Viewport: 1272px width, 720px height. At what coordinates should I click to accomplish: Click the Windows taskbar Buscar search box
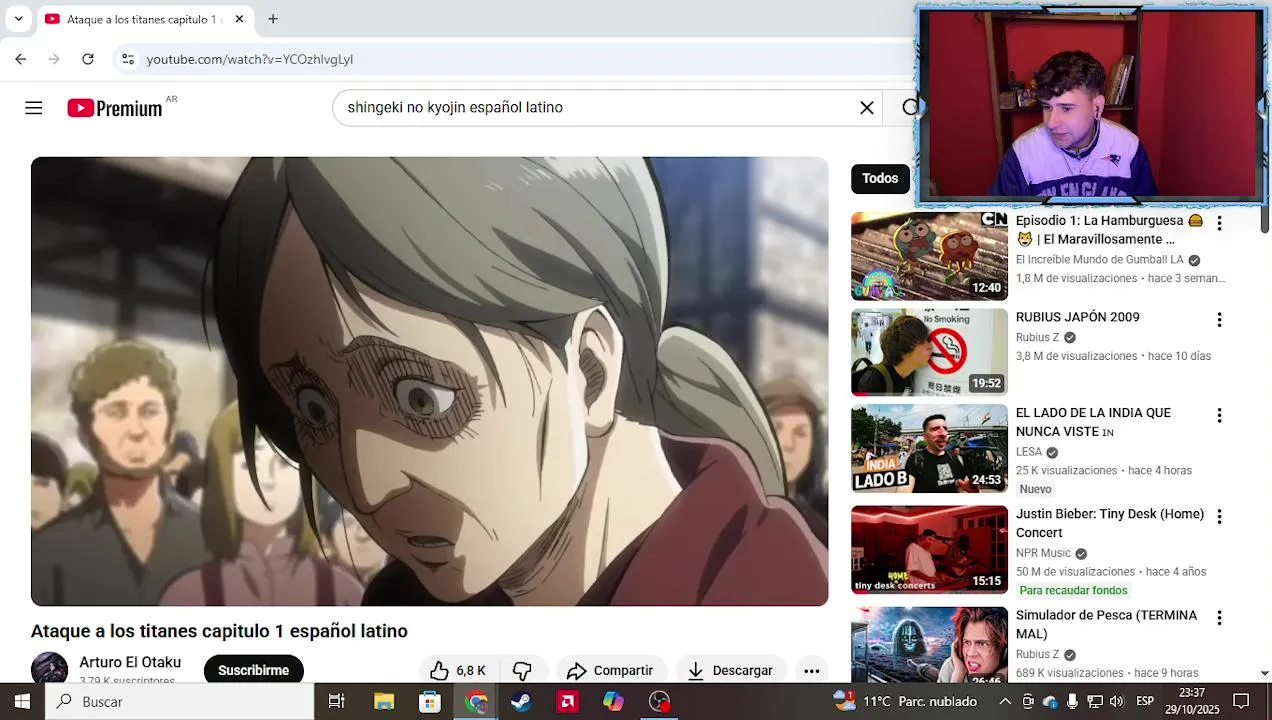[180, 701]
